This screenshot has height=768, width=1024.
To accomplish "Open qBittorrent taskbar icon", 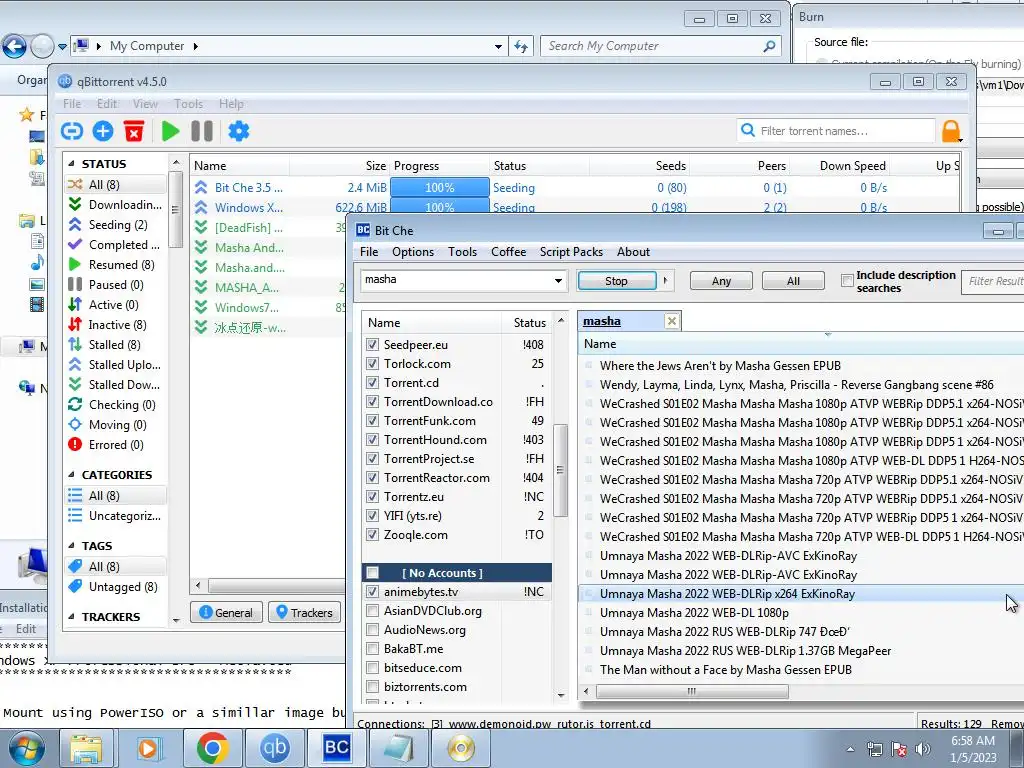I will click(274, 748).
